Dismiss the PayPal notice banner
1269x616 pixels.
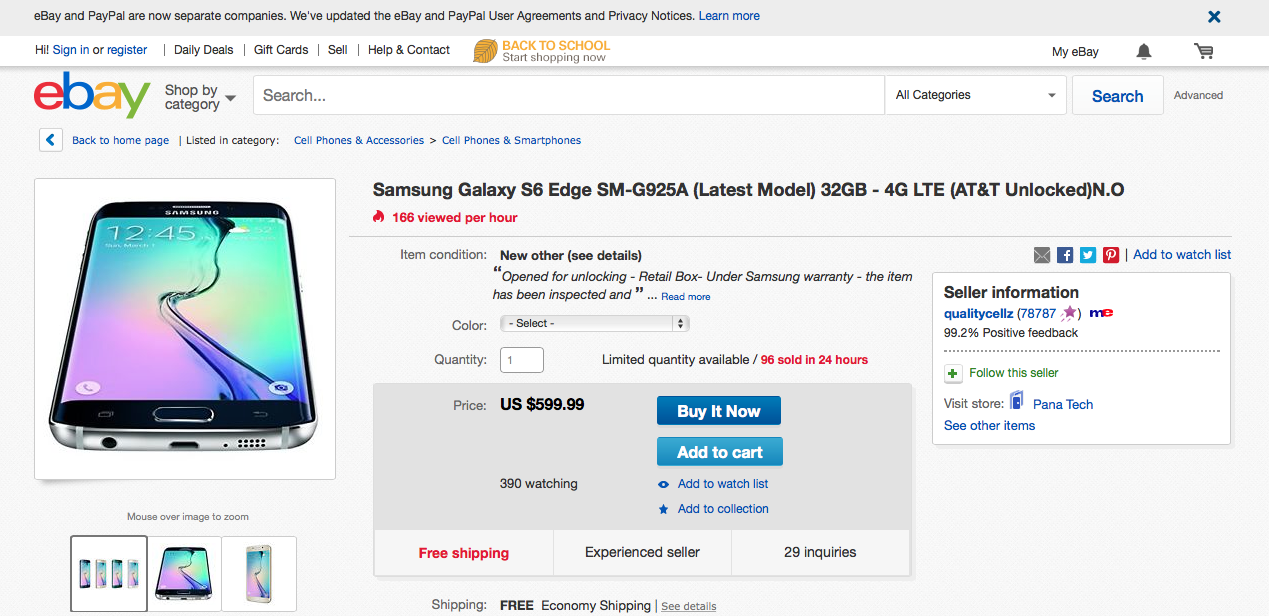1214,16
